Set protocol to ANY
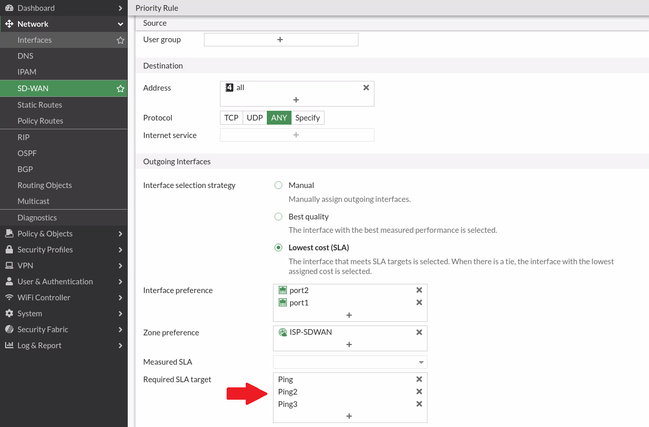 pos(279,118)
